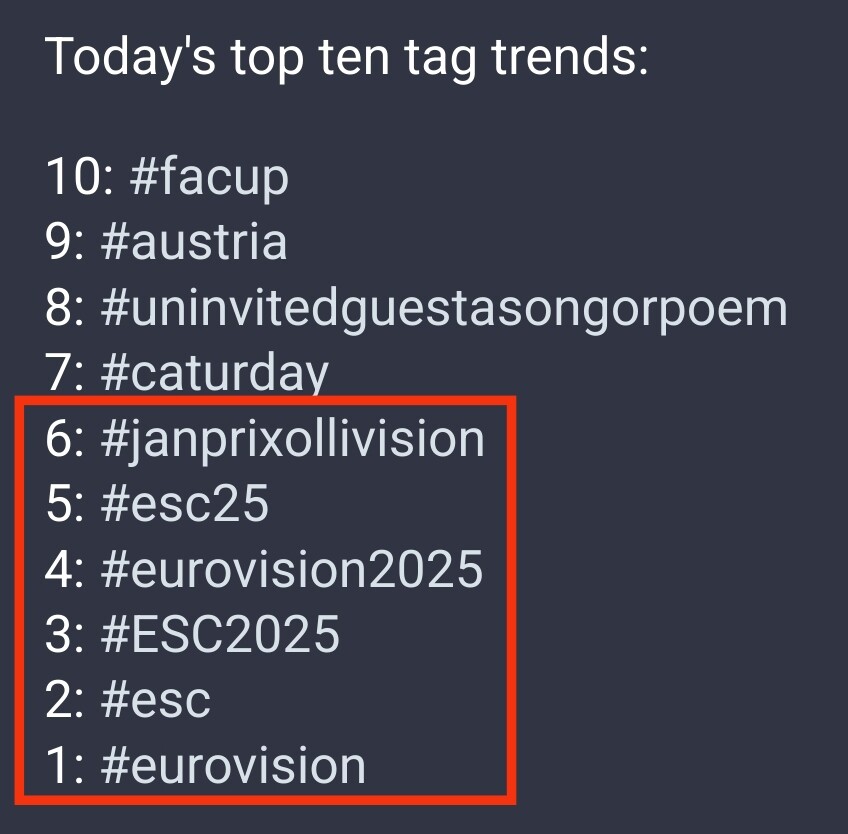848x834 pixels.
Task: Open the #esc hashtag at rank 2
Action: click(x=156, y=701)
